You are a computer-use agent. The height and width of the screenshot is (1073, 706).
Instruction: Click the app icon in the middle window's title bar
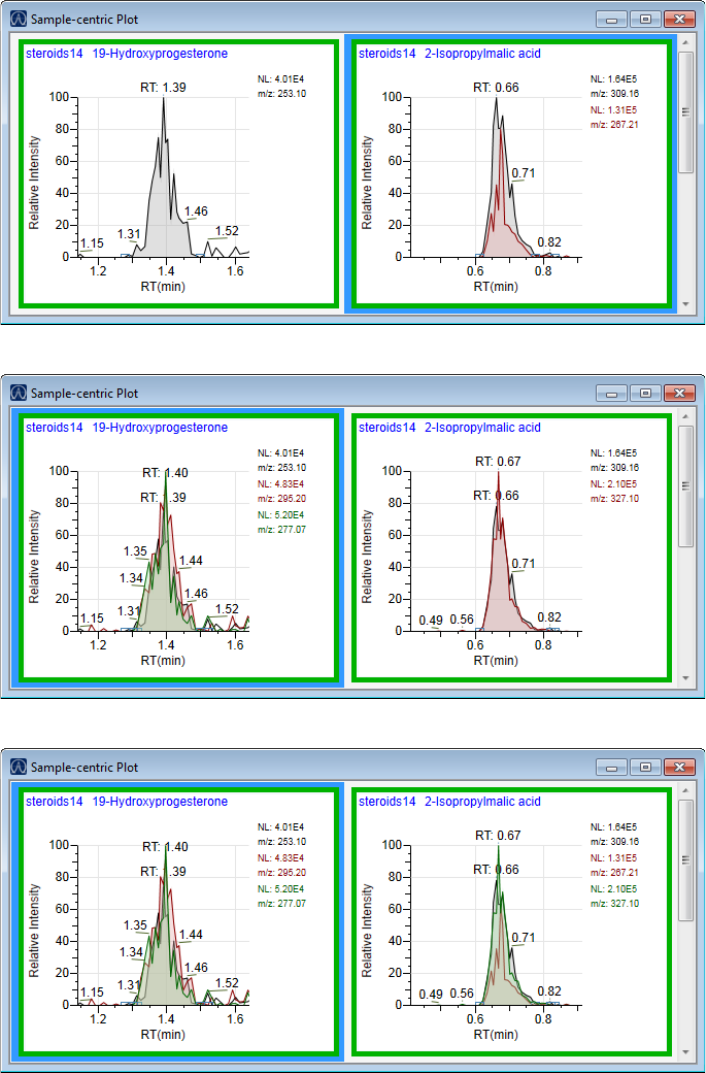(x=18, y=393)
